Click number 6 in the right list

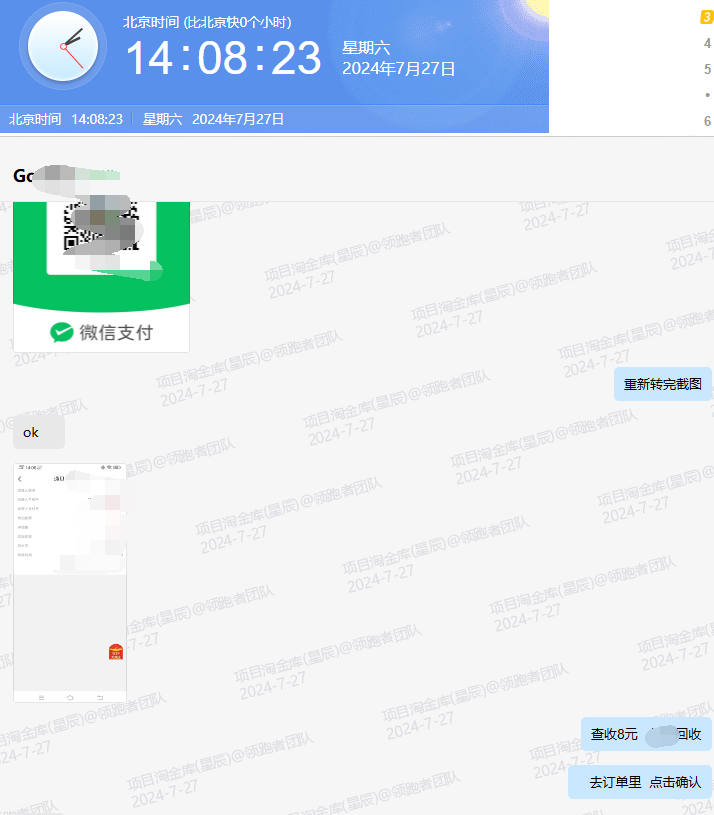tap(707, 121)
